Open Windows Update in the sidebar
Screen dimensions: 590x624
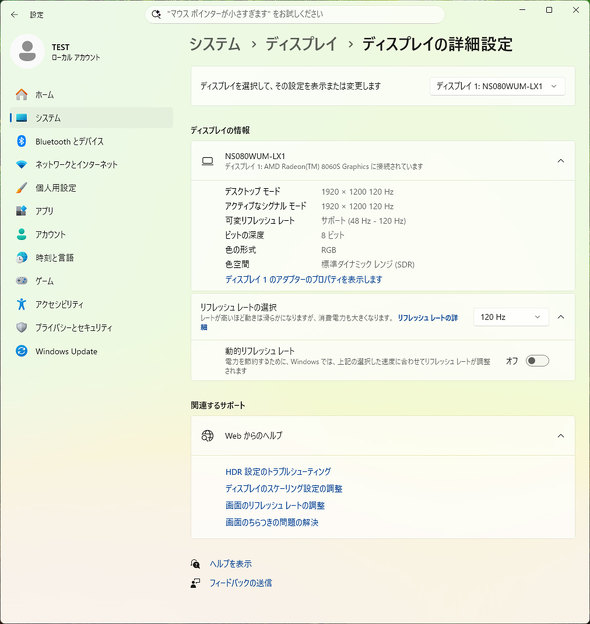pyautogui.click(x=91, y=351)
